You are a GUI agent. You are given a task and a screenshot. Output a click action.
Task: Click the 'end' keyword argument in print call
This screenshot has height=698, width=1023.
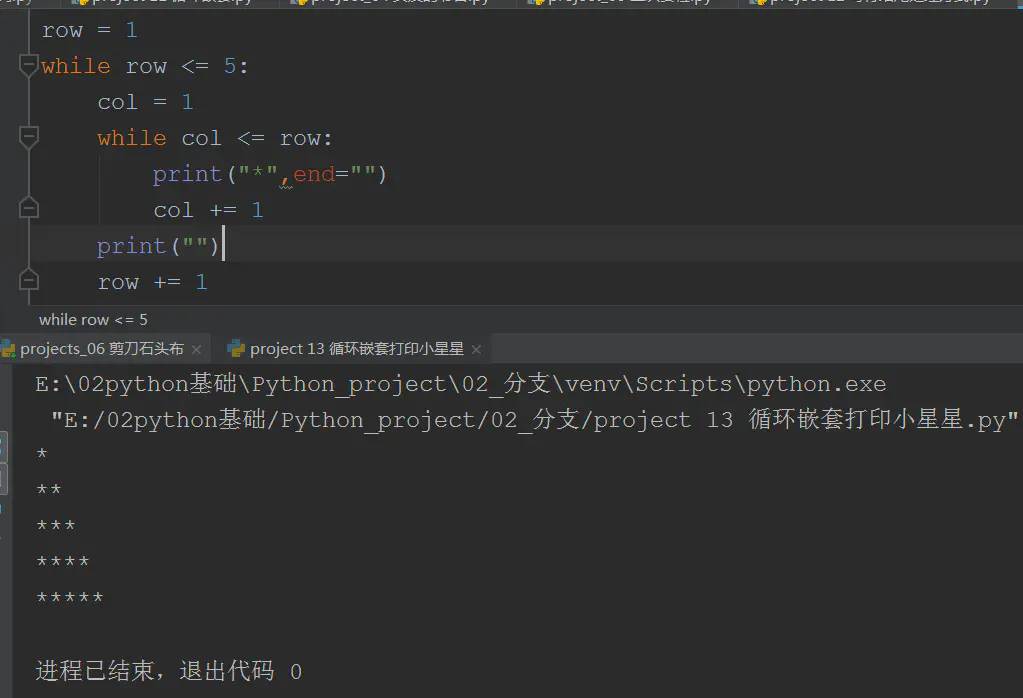(x=314, y=174)
